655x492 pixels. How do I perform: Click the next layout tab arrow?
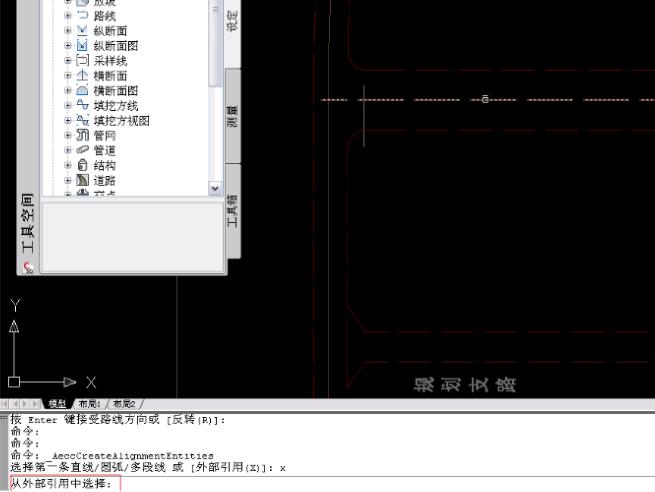point(25,404)
